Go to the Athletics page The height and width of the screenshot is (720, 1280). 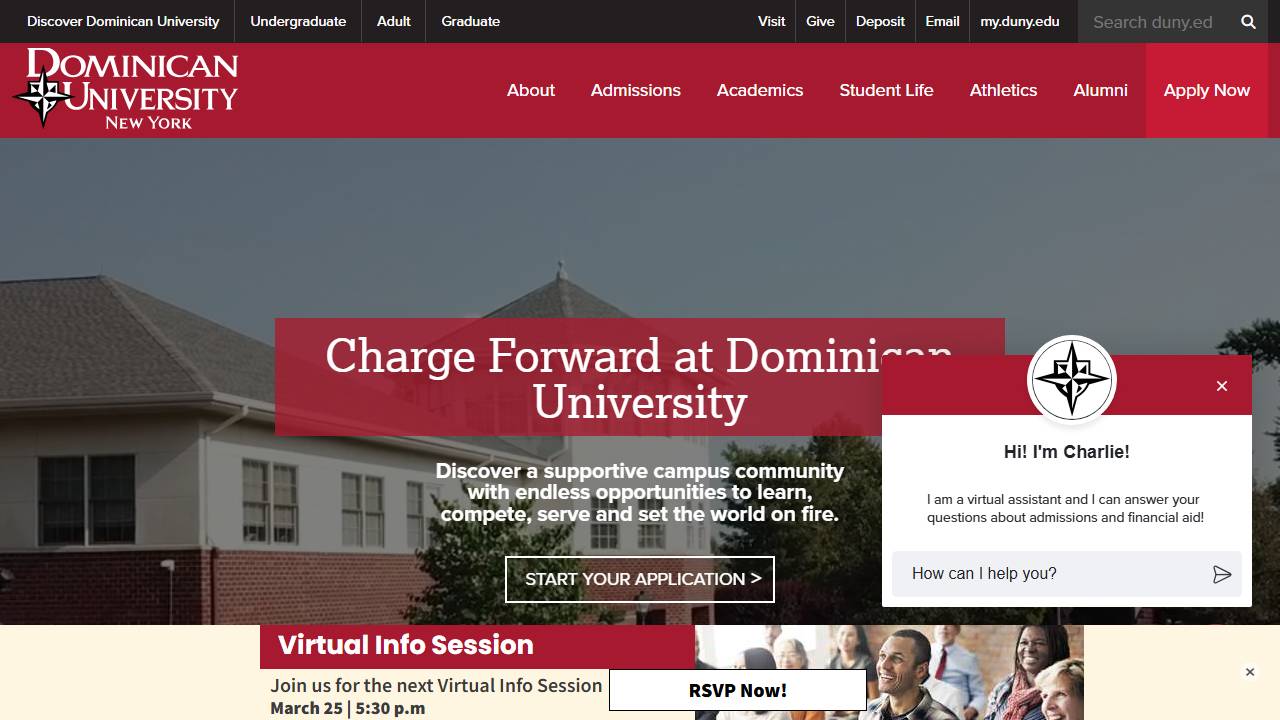point(1003,90)
